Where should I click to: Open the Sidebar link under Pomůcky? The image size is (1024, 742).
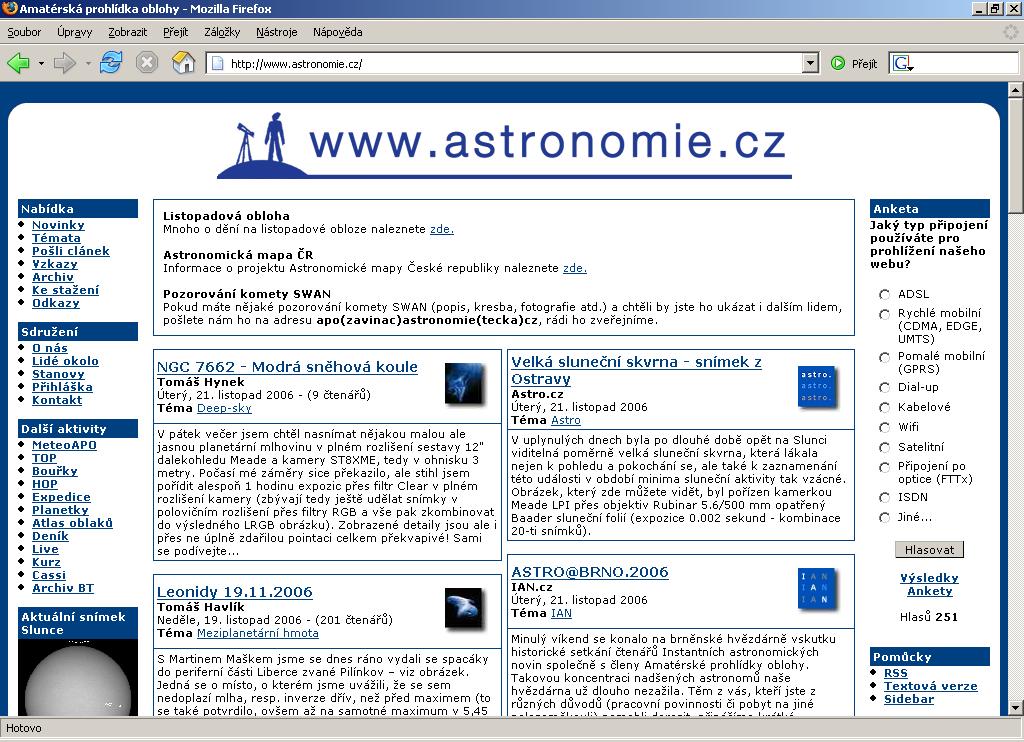click(x=908, y=699)
